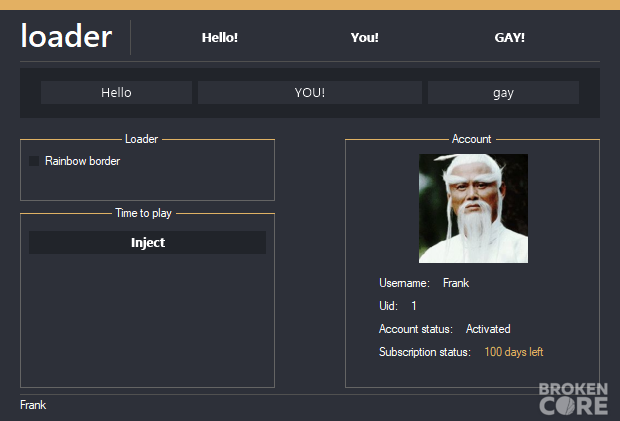
Task: Click the Loader group label
Action: tap(142, 139)
